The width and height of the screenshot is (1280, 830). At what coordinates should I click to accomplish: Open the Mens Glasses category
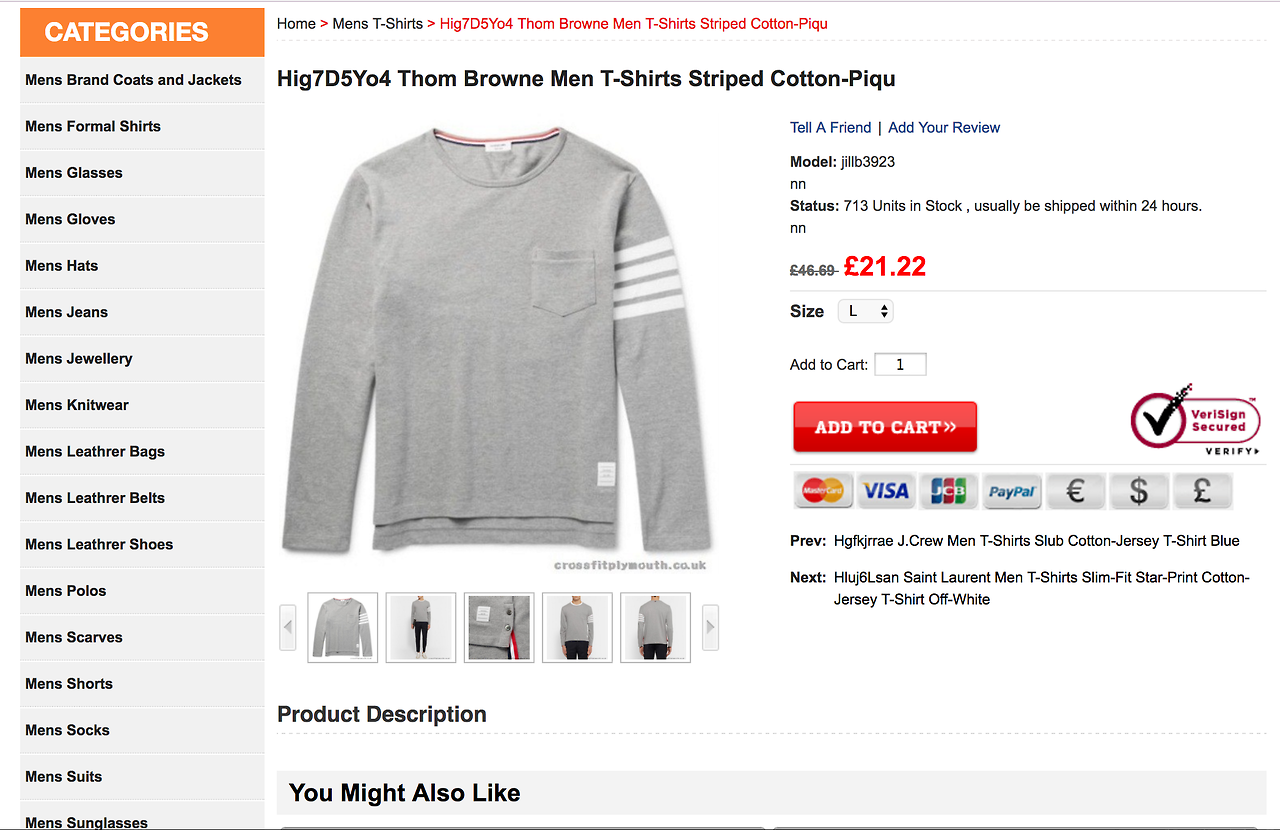74,173
